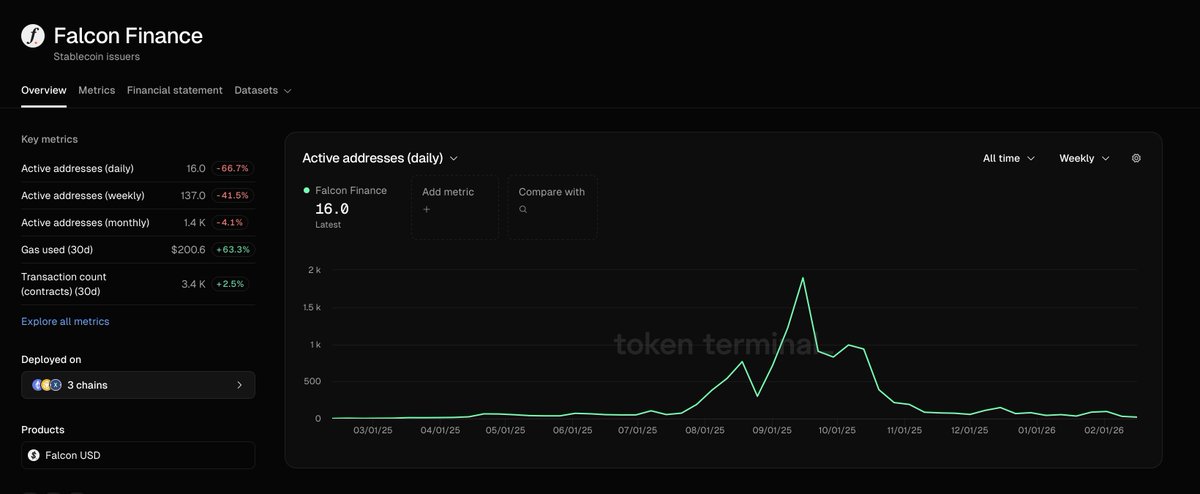
Task: Switch to the Metrics tab
Action: 97,90
